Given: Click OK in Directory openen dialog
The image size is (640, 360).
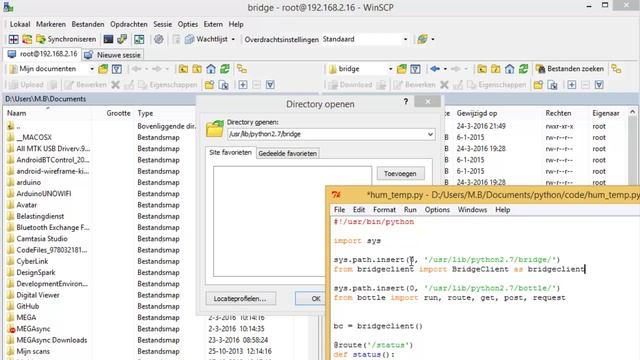Looking at the screenshot, I should pos(311,299).
